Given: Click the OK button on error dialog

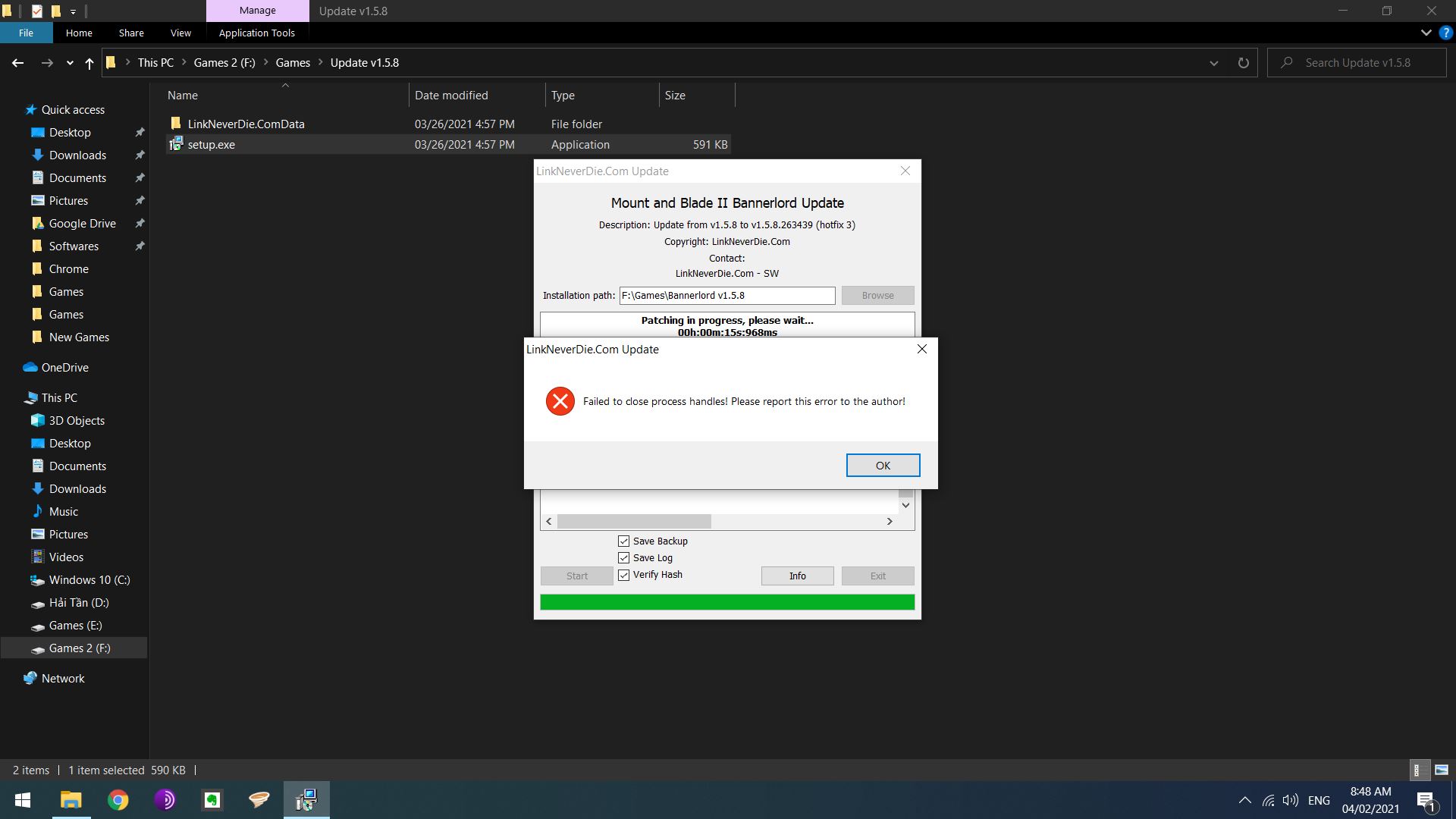Looking at the screenshot, I should click(x=882, y=464).
